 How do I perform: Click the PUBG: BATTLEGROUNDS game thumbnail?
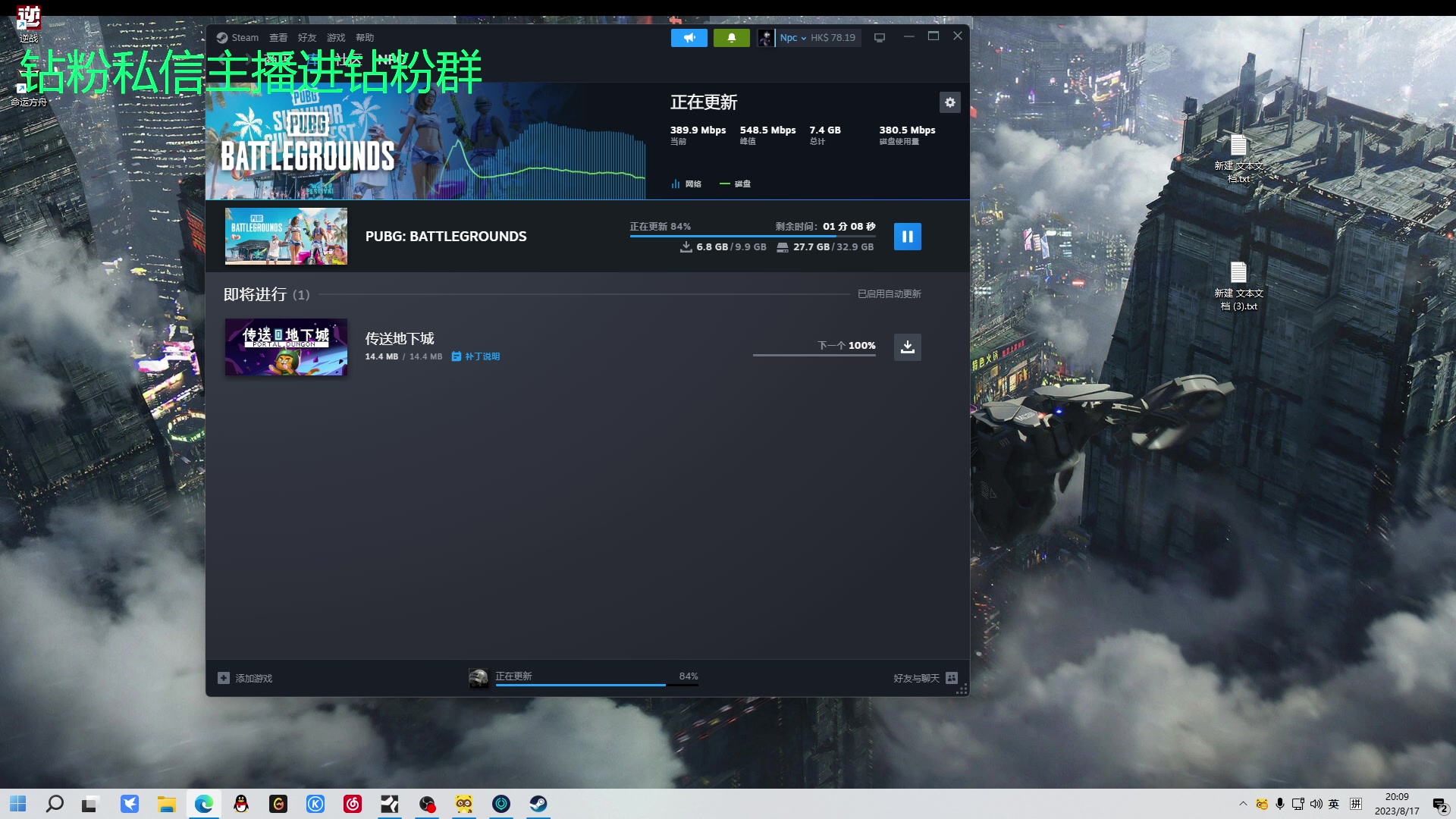point(286,237)
